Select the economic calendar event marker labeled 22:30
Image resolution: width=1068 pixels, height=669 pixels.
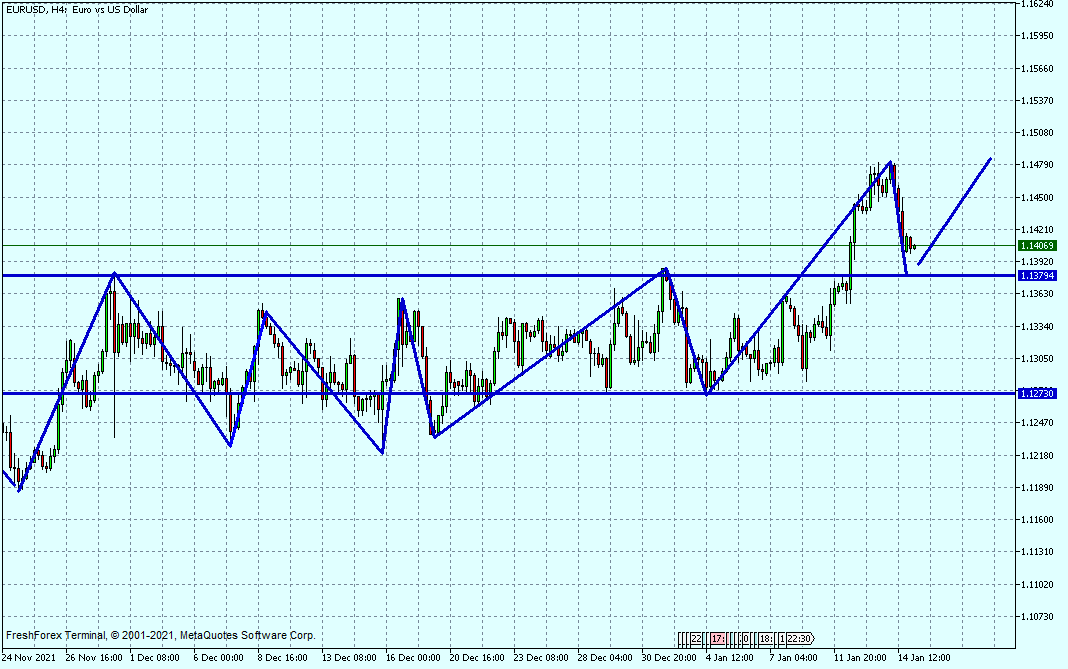tap(800, 639)
